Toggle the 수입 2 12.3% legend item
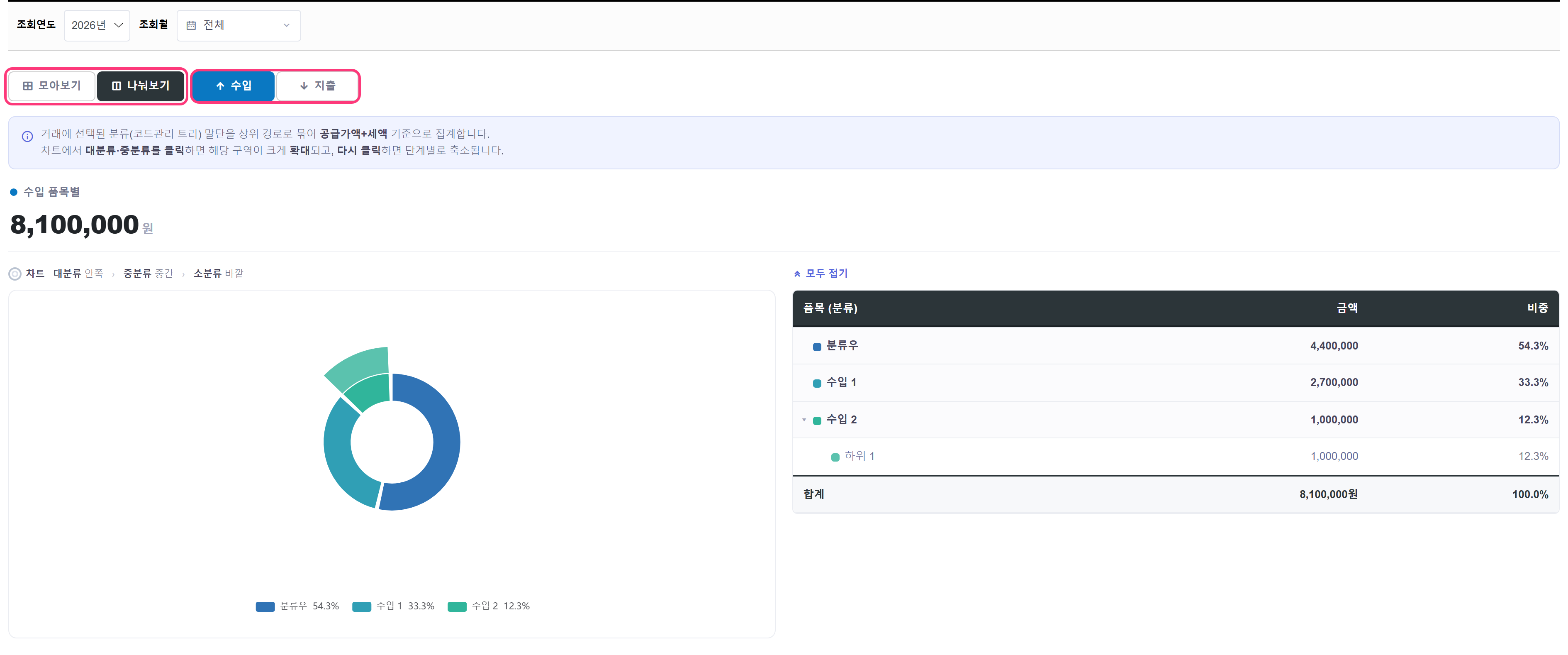 click(x=489, y=606)
